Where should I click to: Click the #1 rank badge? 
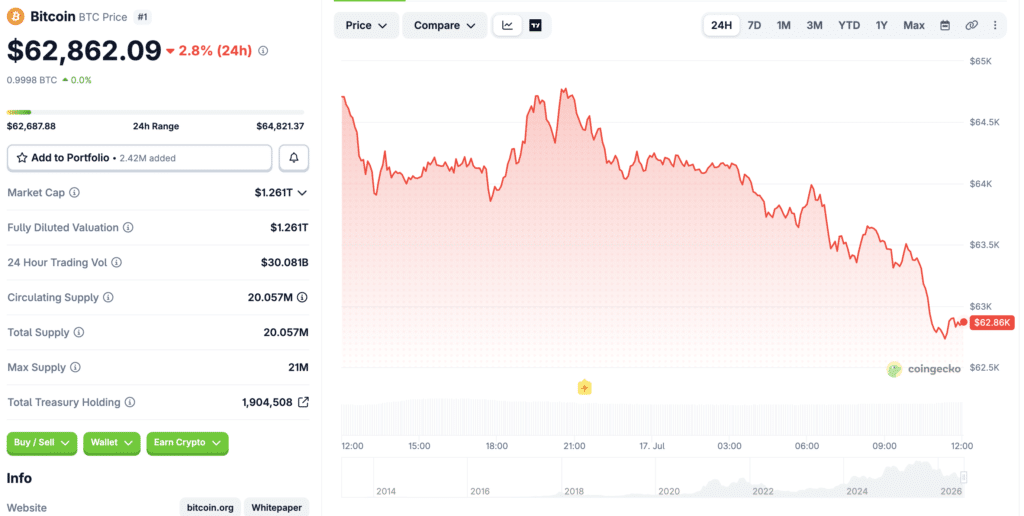pos(142,17)
